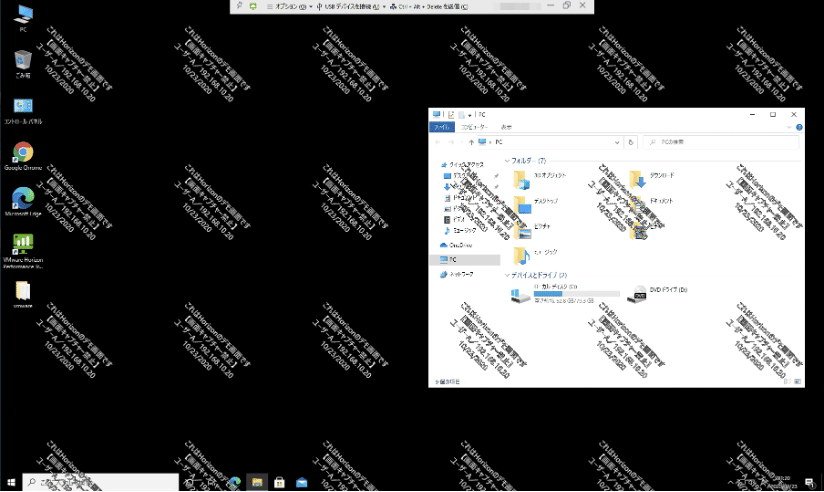This screenshot has height=492, width=824.
Task: Open the Recycle Bin desktop icon
Action: pos(23,64)
